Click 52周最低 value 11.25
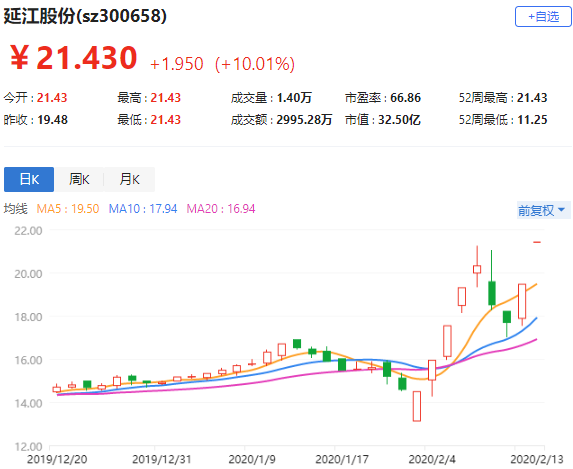Screen dimensions: 573x469 (x=532, y=120)
